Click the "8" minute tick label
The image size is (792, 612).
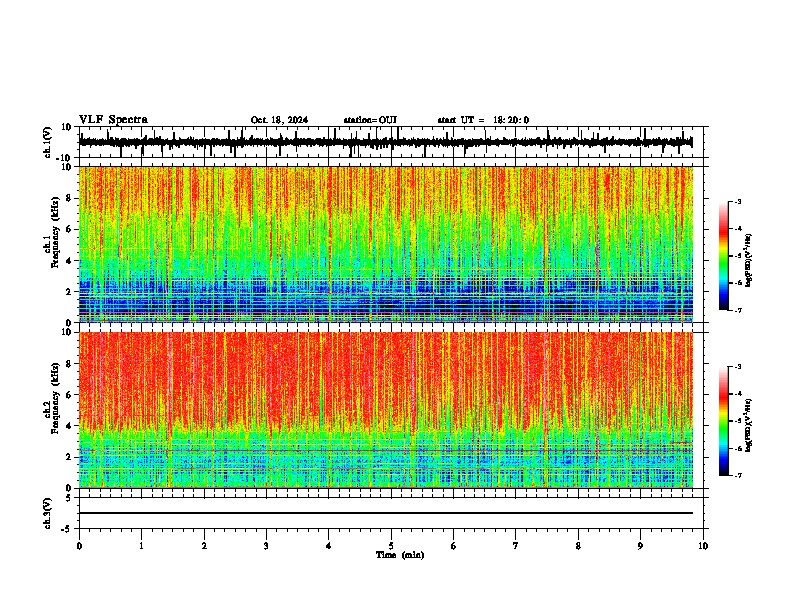click(578, 546)
